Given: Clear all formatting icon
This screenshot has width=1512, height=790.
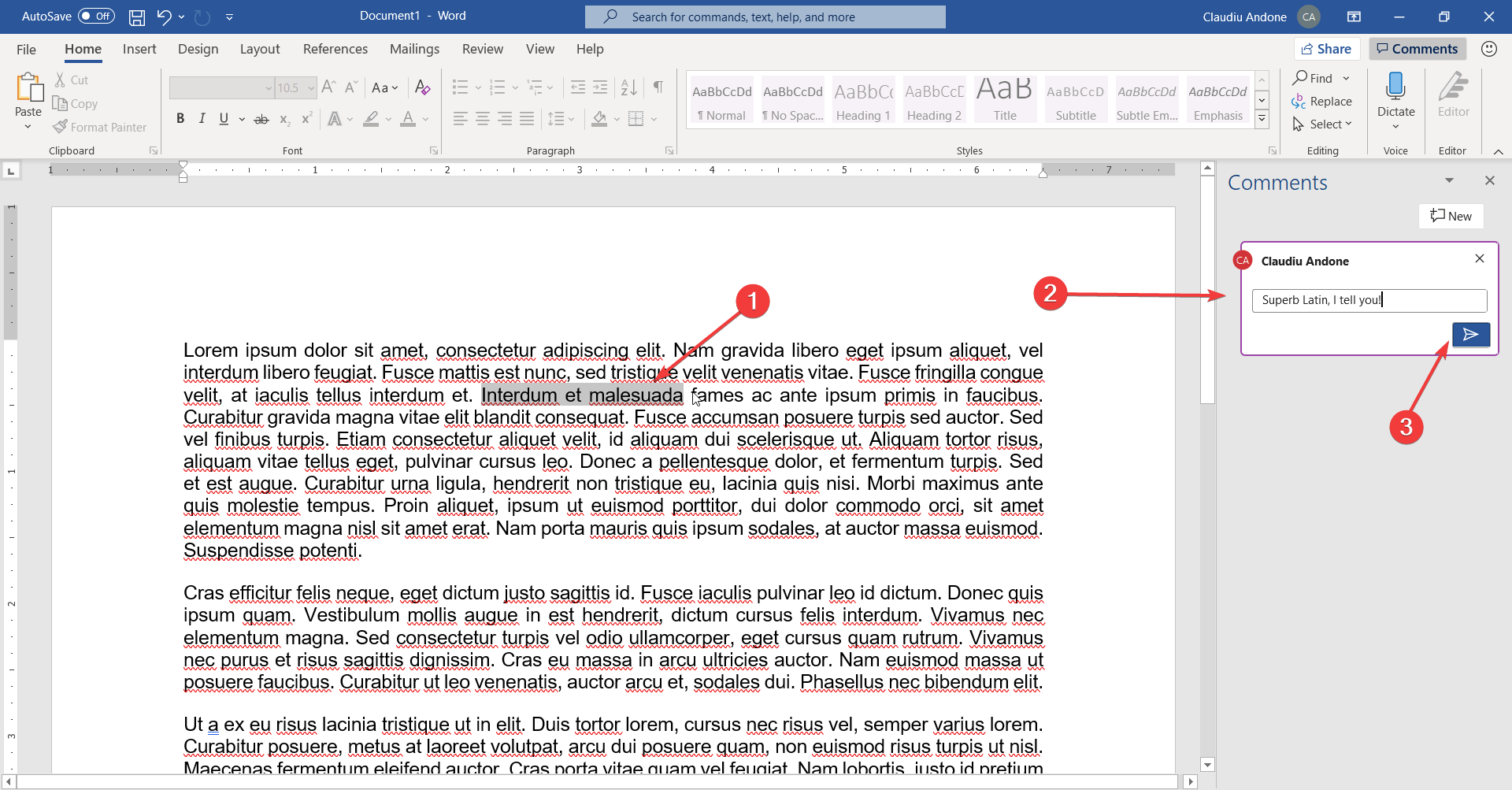Looking at the screenshot, I should click(423, 87).
